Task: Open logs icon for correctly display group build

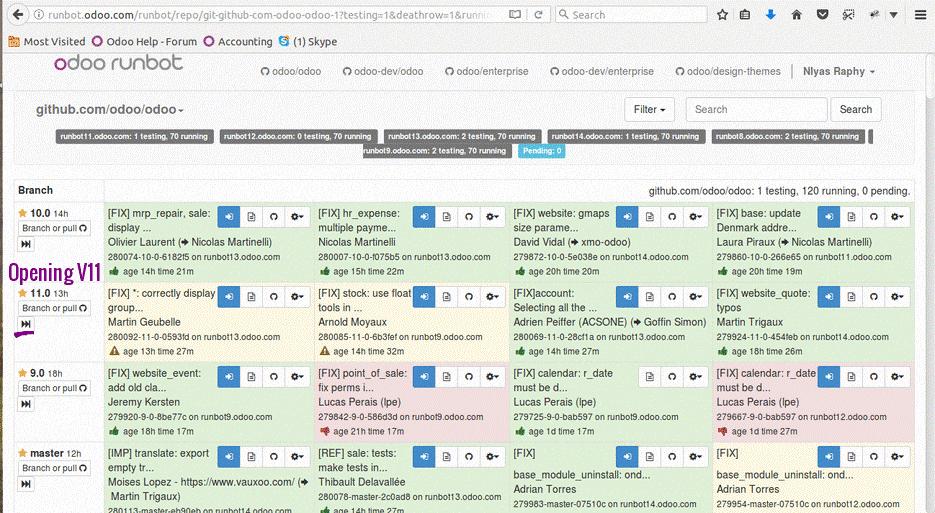Action: [251, 296]
